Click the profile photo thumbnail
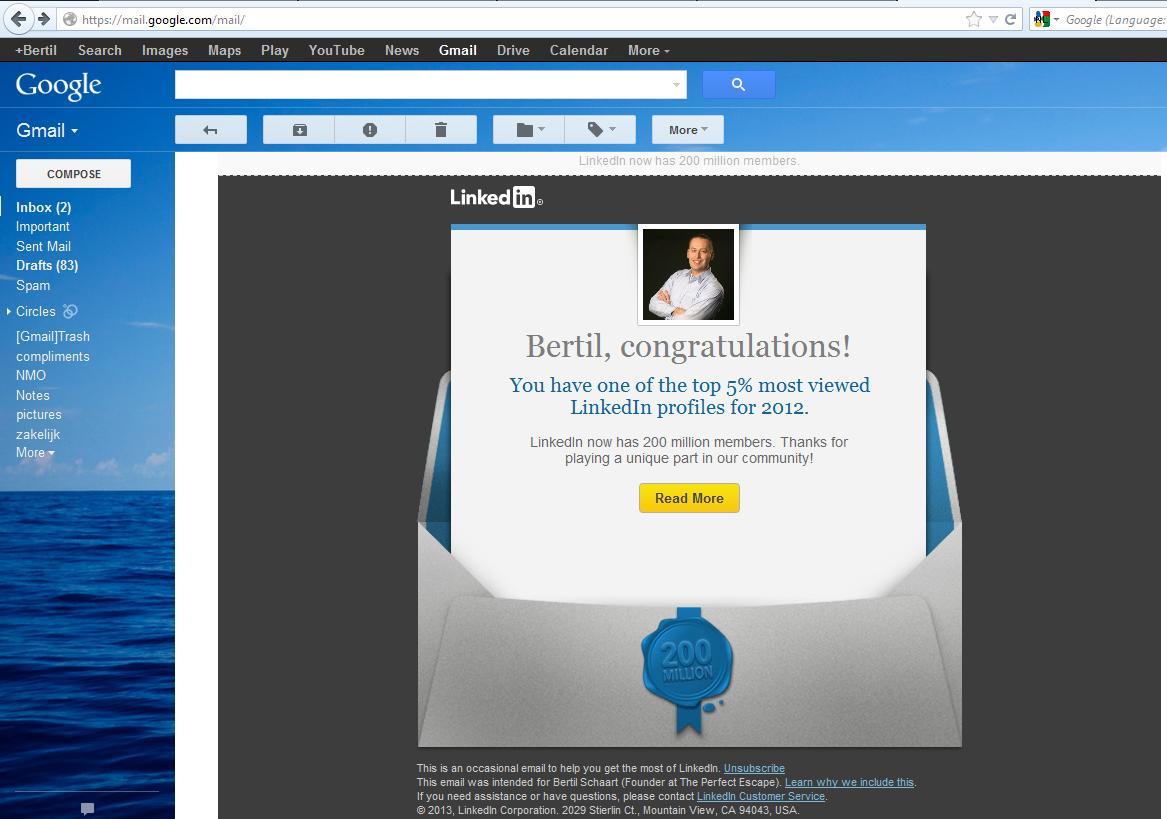Screen dimensions: 1167x819 click(688, 274)
